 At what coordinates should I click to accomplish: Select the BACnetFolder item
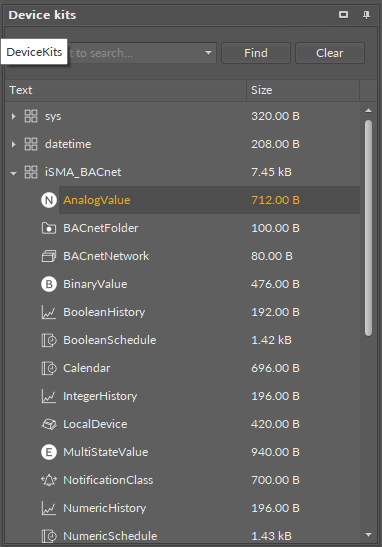pyautogui.click(x=100, y=228)
